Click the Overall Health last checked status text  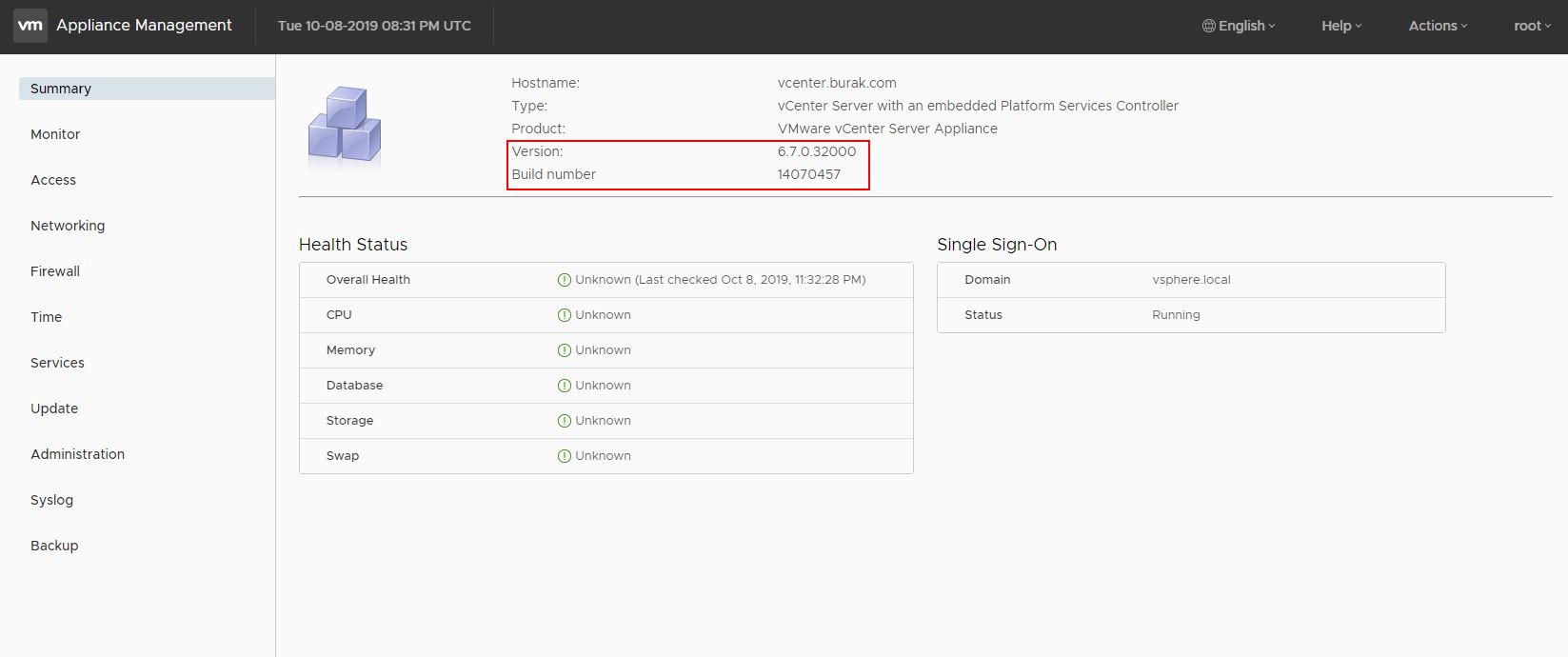721,280
